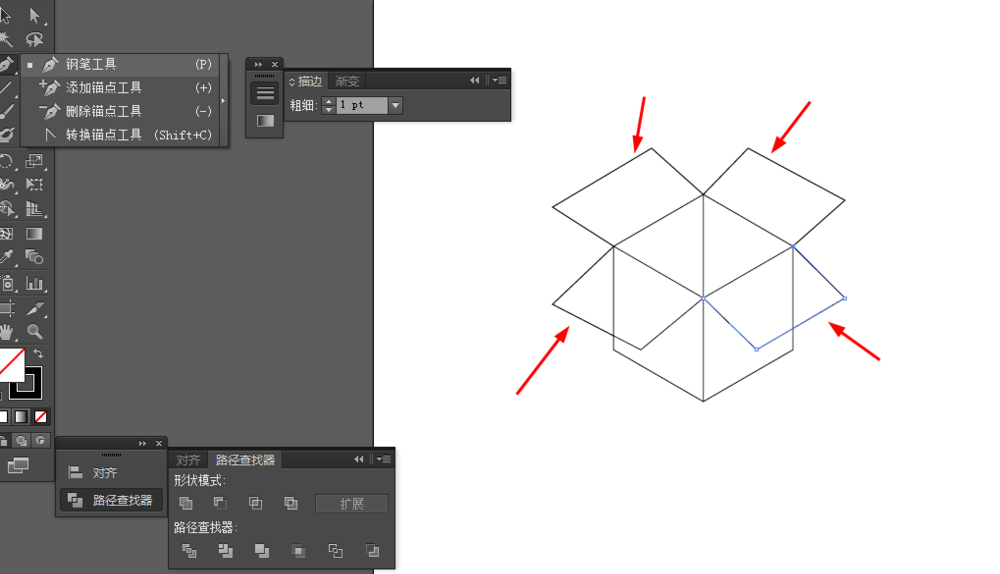
Task: Open the 粗细 weight dropdown
Action: (395, 105)
